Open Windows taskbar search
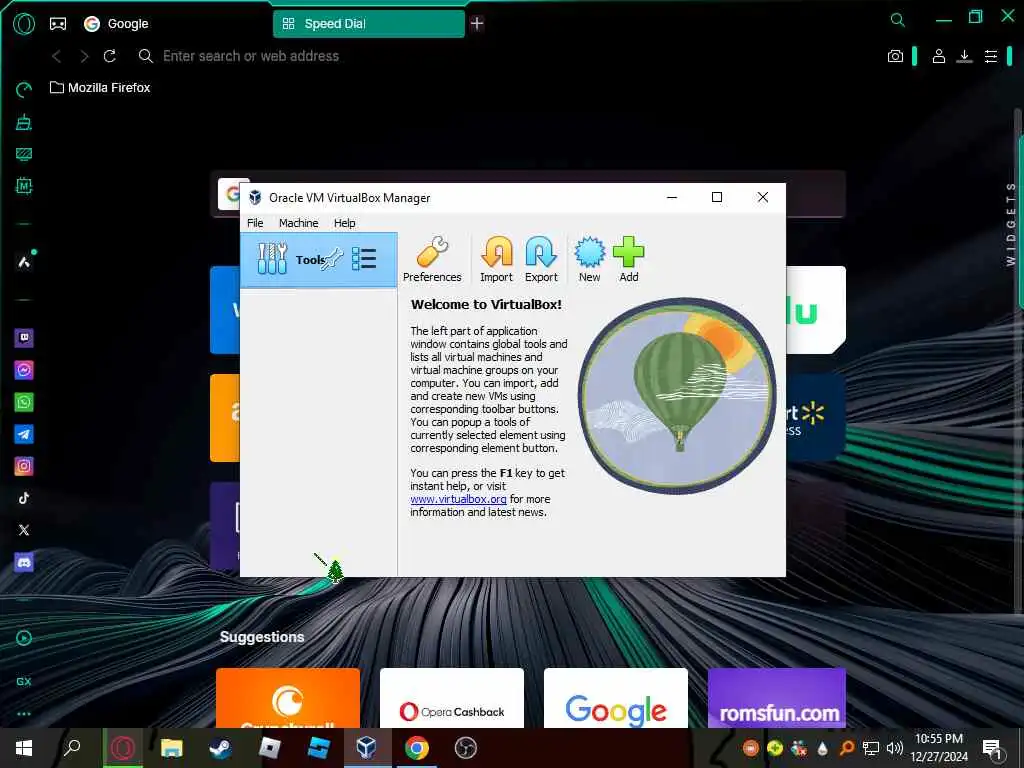 point(72,748)
